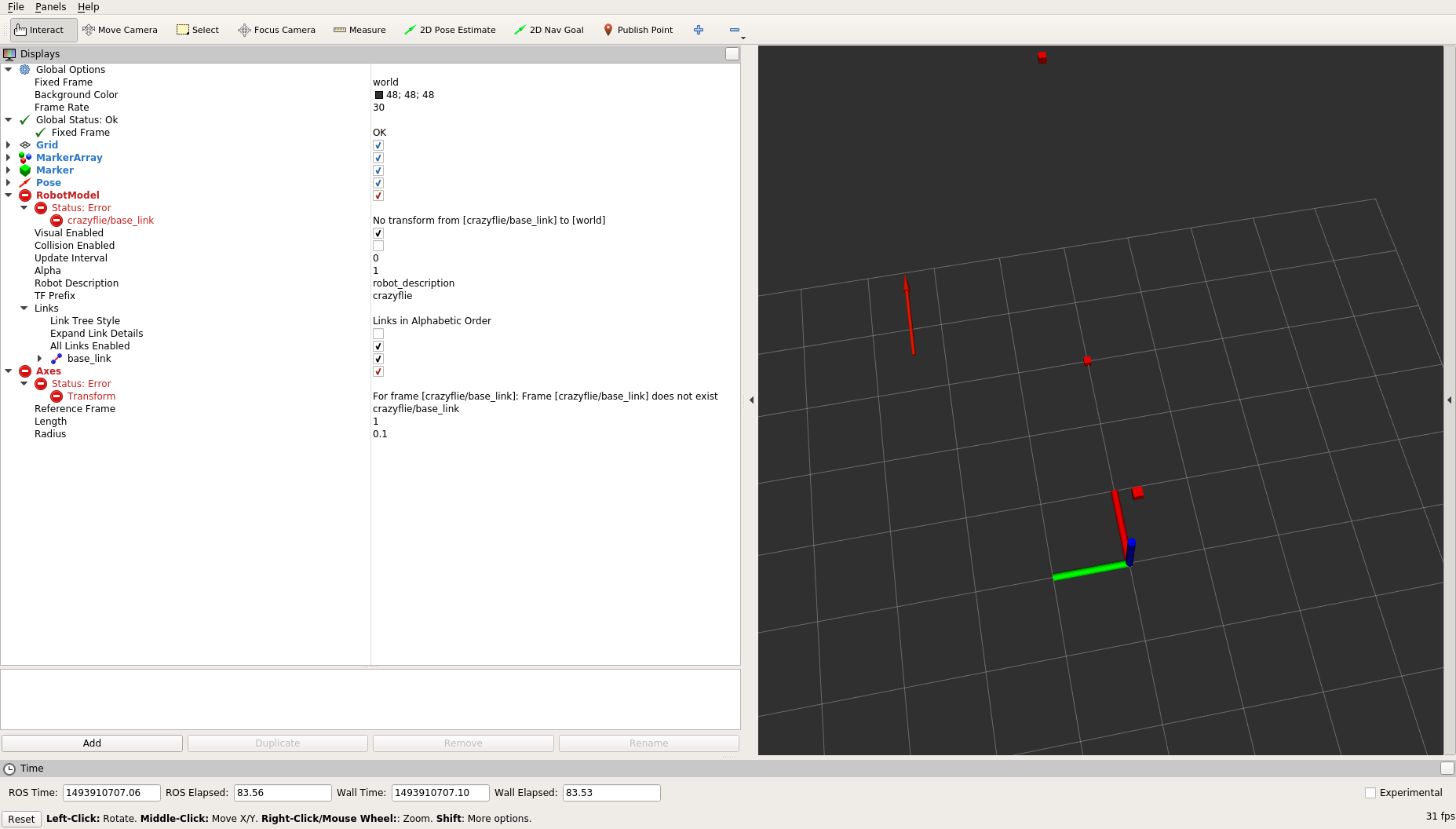Click the red Pose arrow icon
Viewport: 1456px width, 829px height.
25,183
